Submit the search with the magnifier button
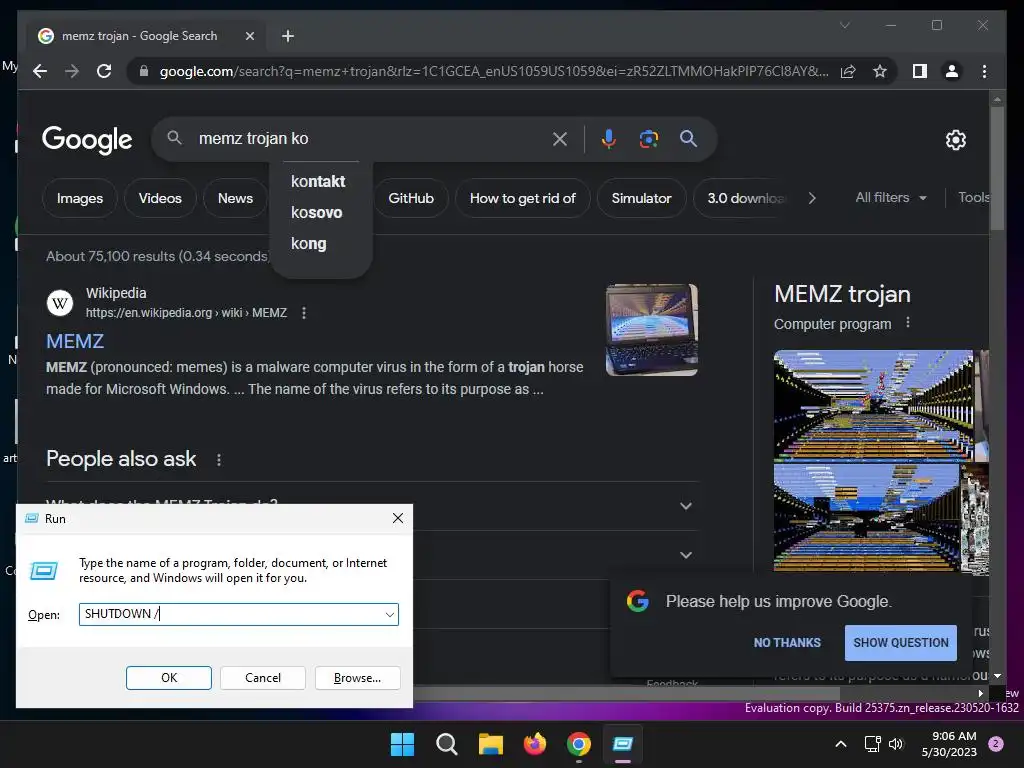Image resolution: width=1024 pixels, height=768 pixels. click(x=688, y=138)
